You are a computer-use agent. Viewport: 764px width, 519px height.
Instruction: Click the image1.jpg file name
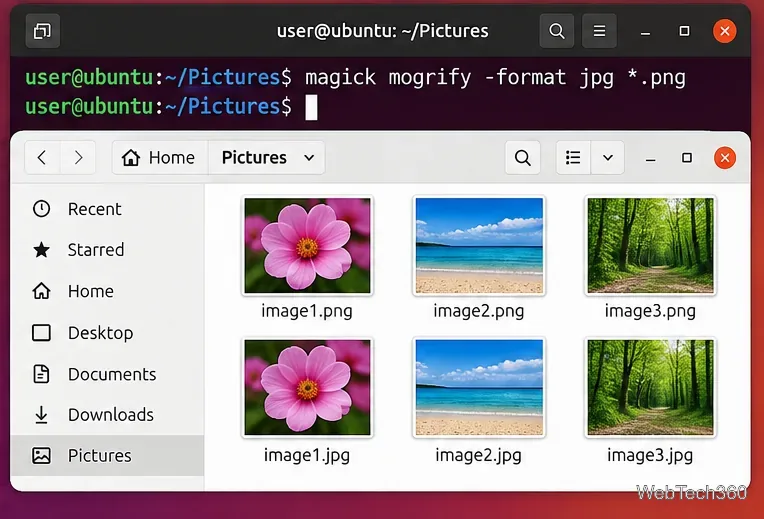click(x=307, y=456)
